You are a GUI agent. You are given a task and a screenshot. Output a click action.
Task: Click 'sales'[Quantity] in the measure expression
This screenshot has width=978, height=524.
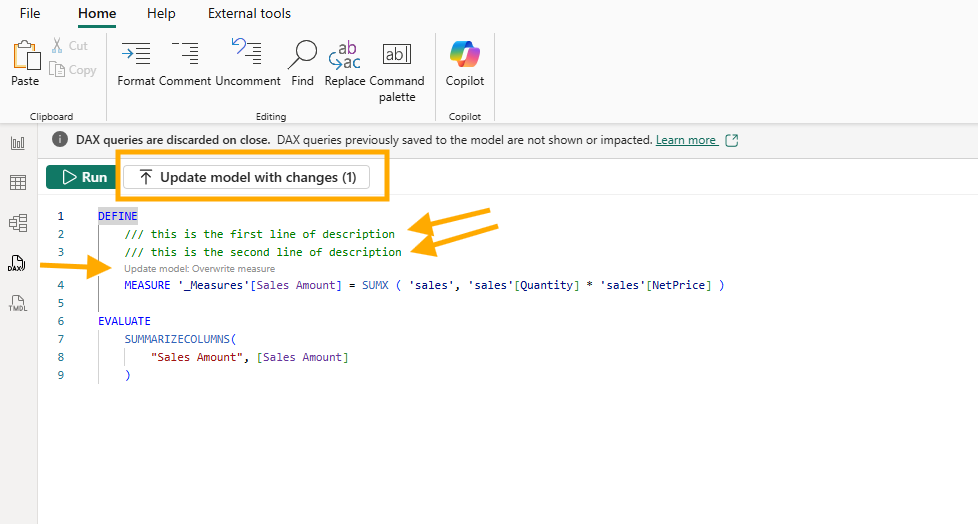coord(523,285)
